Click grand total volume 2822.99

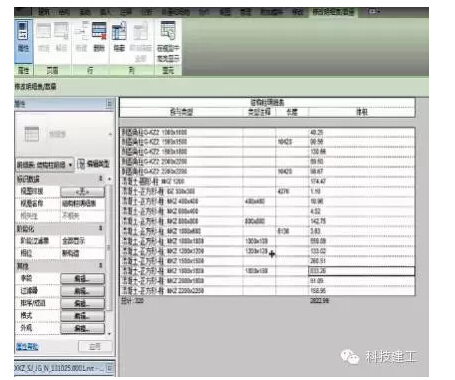click(319, 301)
